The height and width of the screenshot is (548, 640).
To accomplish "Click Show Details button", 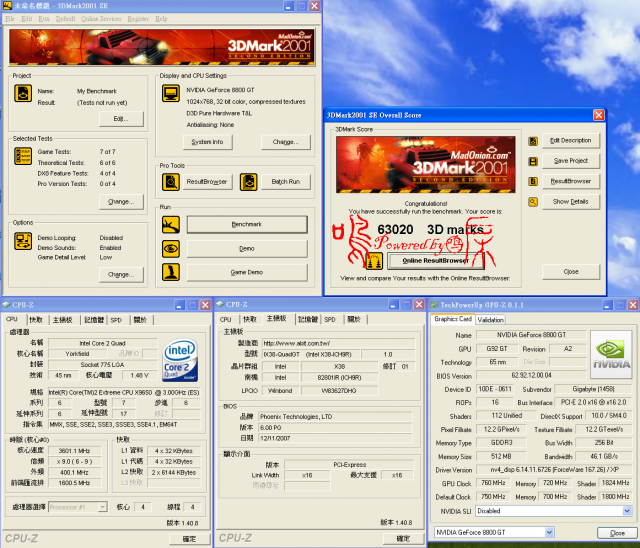I will tap(571, 202).
